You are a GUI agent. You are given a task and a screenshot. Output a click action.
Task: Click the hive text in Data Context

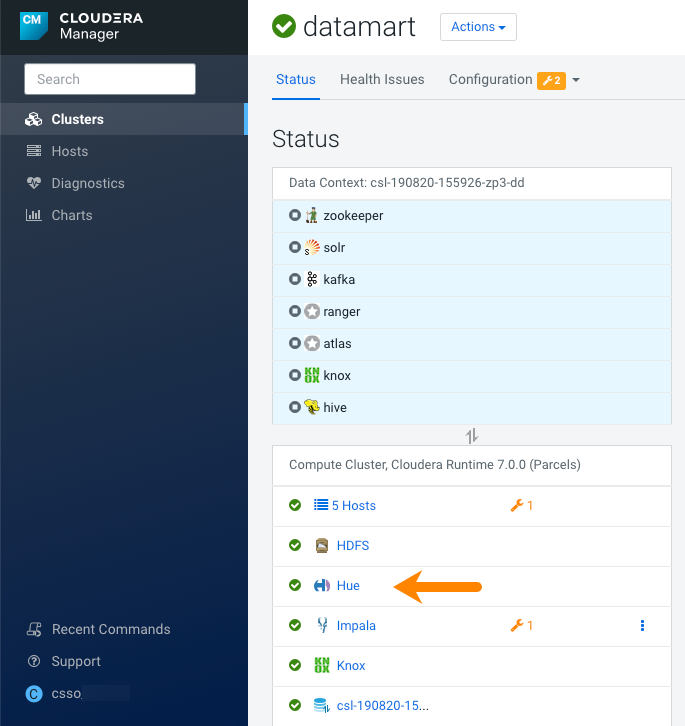click(335, 407)
